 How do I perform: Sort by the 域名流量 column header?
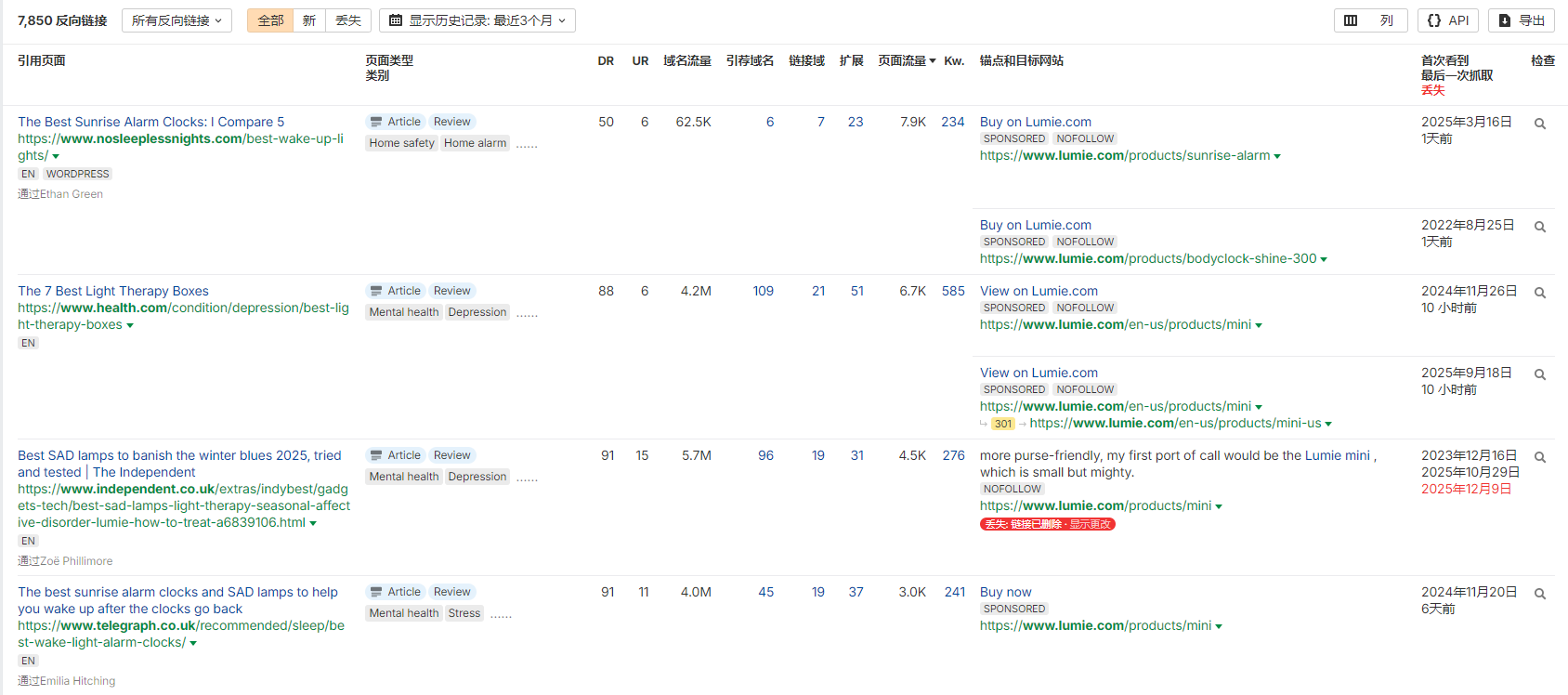(687, 60)
